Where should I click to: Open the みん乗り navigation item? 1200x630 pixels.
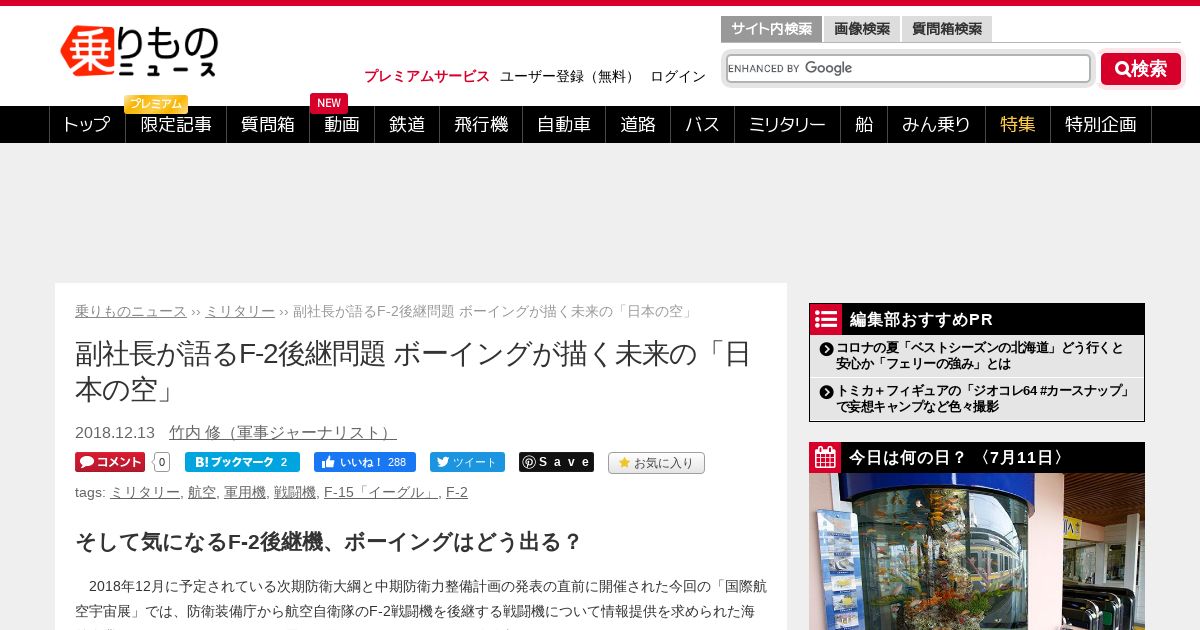click(x=937, y=125)
